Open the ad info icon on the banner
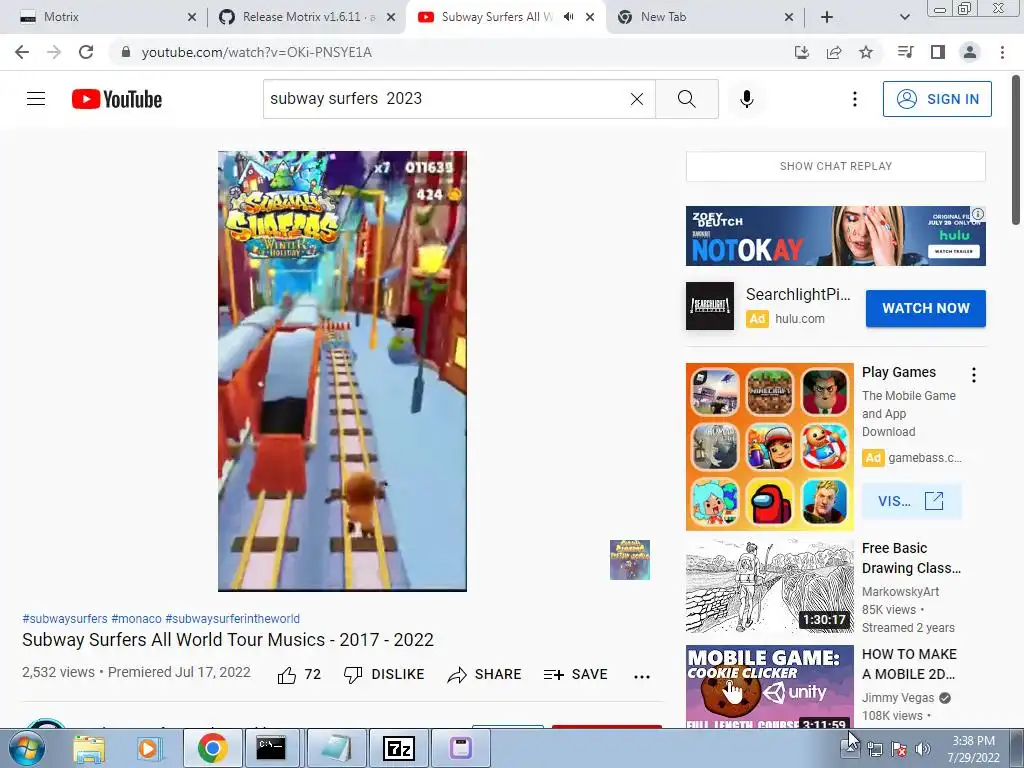Image resolution: width=1024 pixels, height=768 pixels. [x=978, y=214]
